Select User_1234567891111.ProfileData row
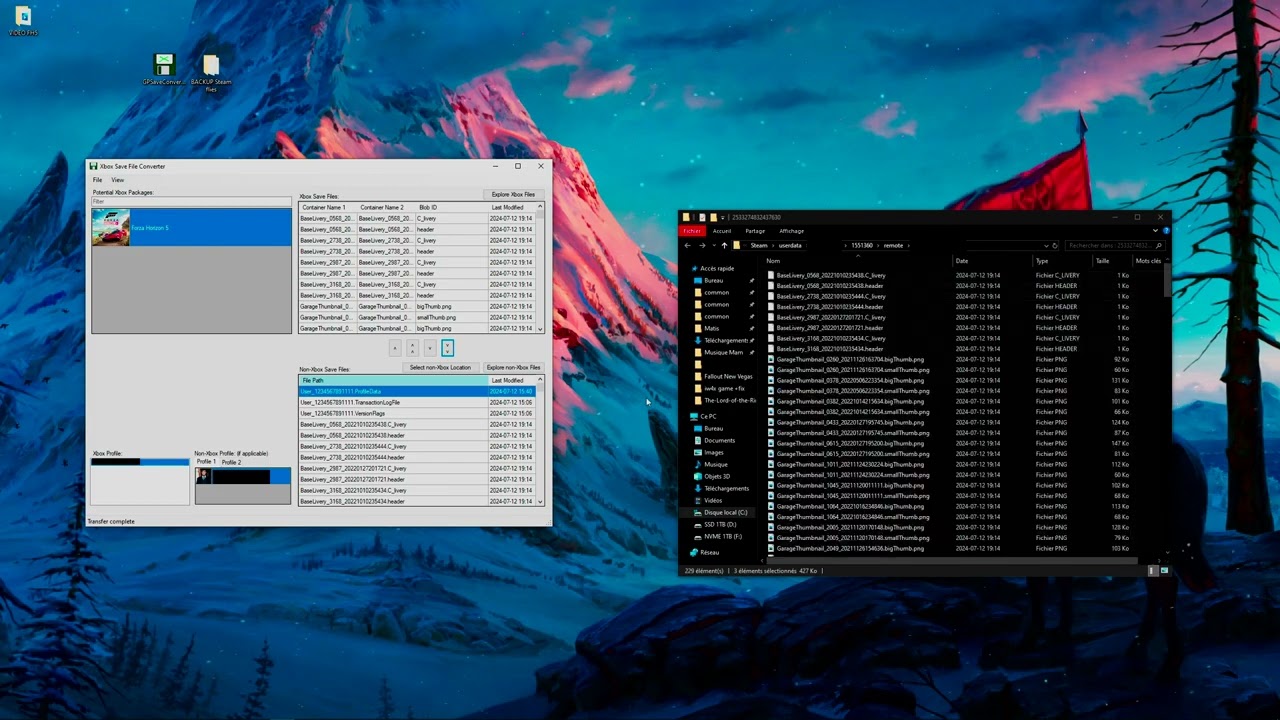This screenshot has height=720, width=1280. [x=417, y=391]
